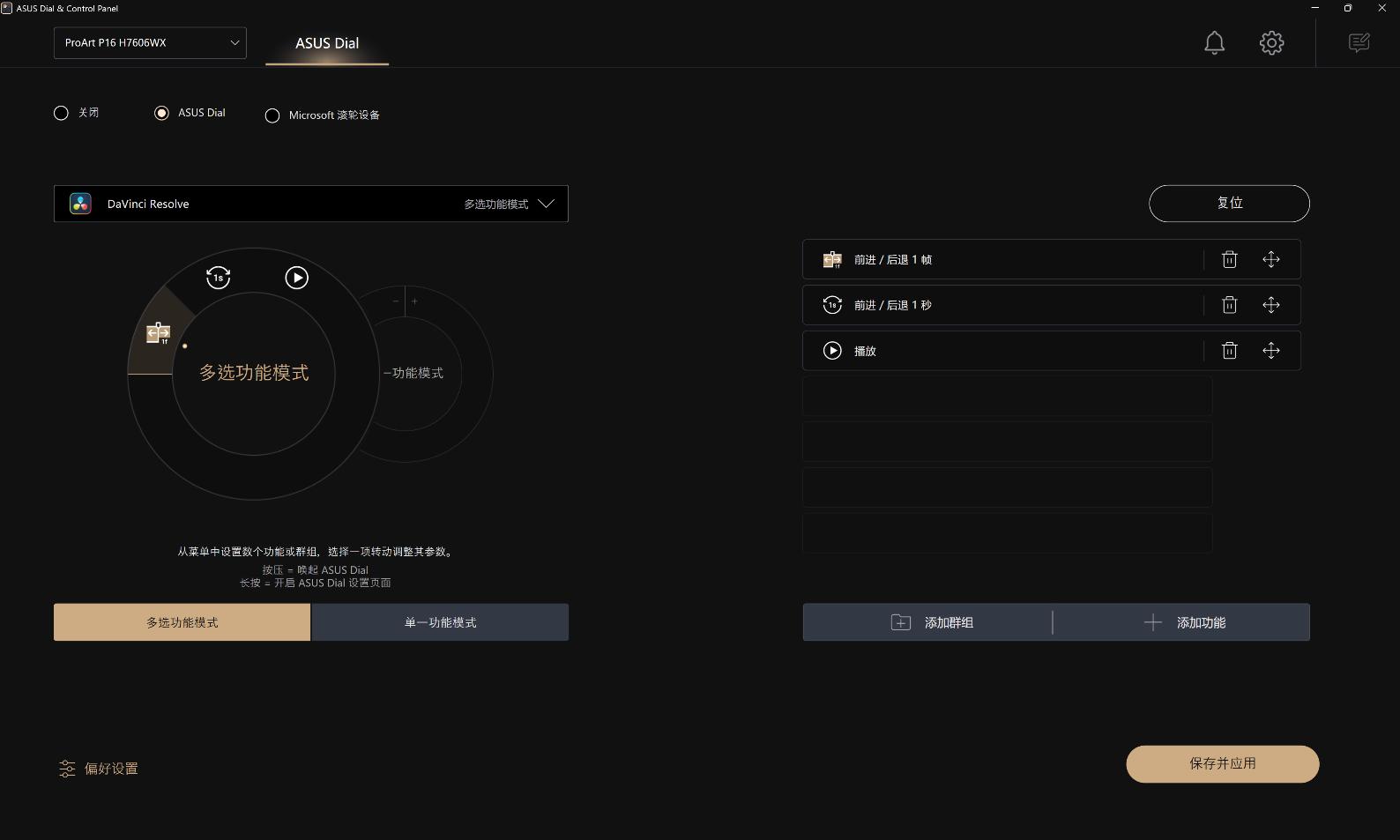The image size is (1400, 840).
Task: Delete the 前进 / 后退 1 帧 function
Action: click(1229, 259)
